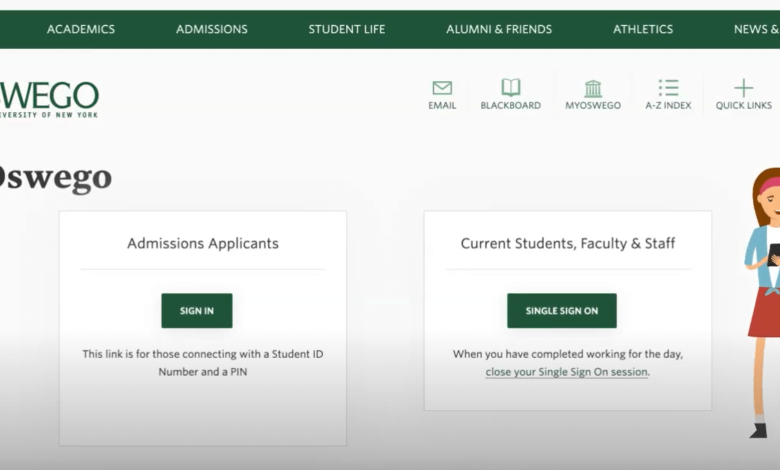
Task: Click the MYOSWEGO text label
Action: pos(592,105)
